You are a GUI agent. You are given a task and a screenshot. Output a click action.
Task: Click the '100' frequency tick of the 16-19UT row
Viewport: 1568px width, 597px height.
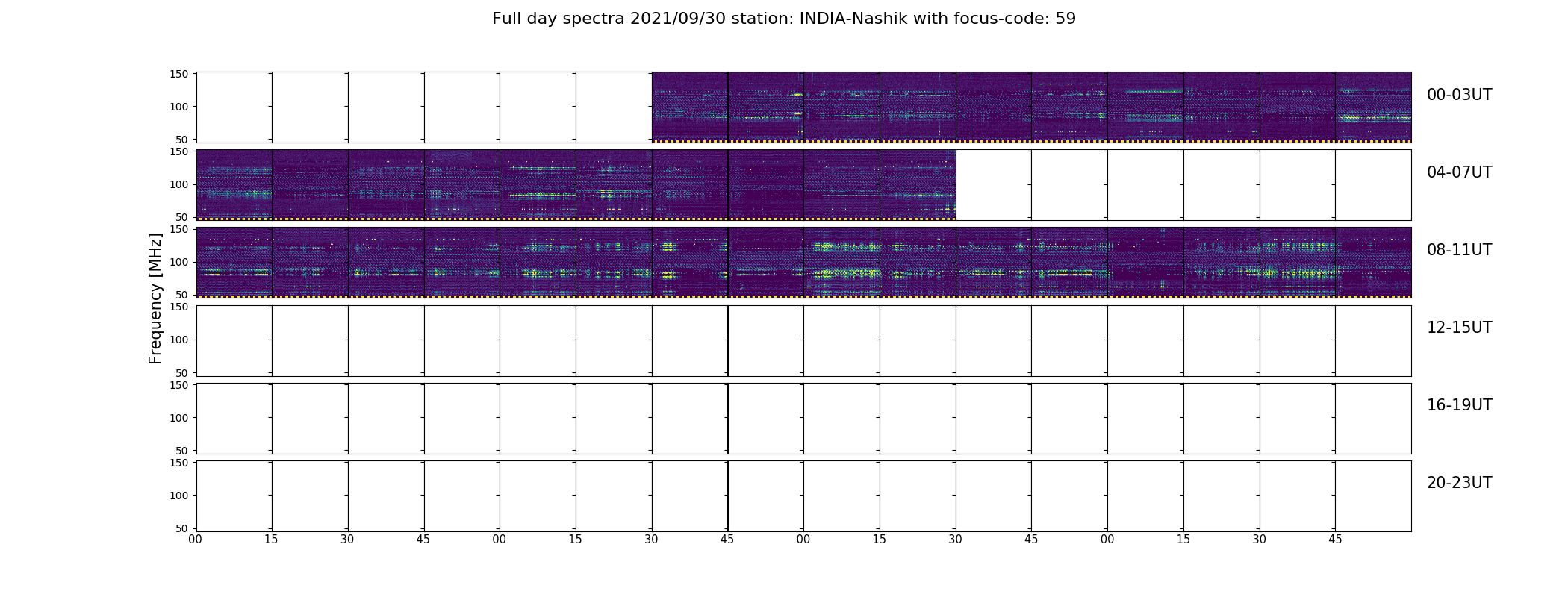tap(179, 418)
